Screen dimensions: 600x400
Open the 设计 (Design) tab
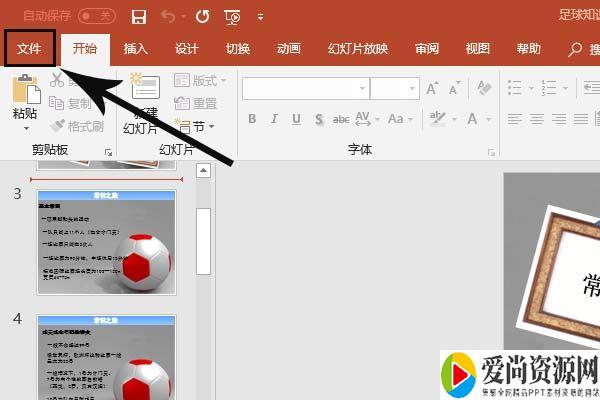point(186,49)
